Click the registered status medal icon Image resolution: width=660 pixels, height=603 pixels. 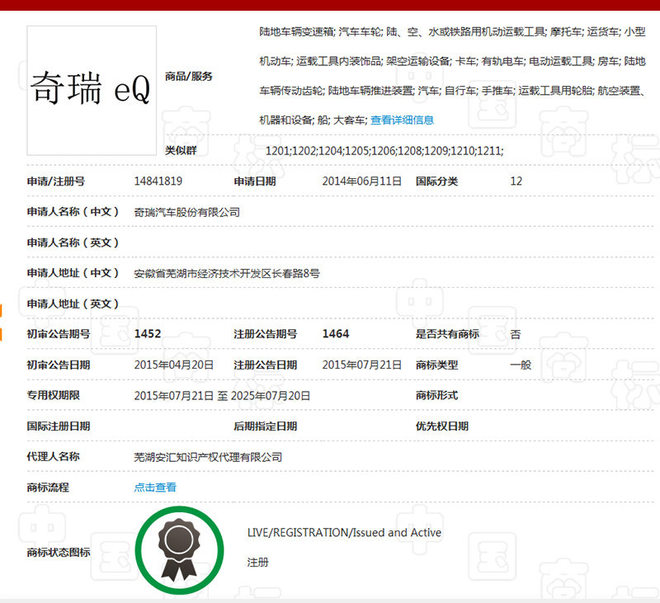tap(179, 550)
